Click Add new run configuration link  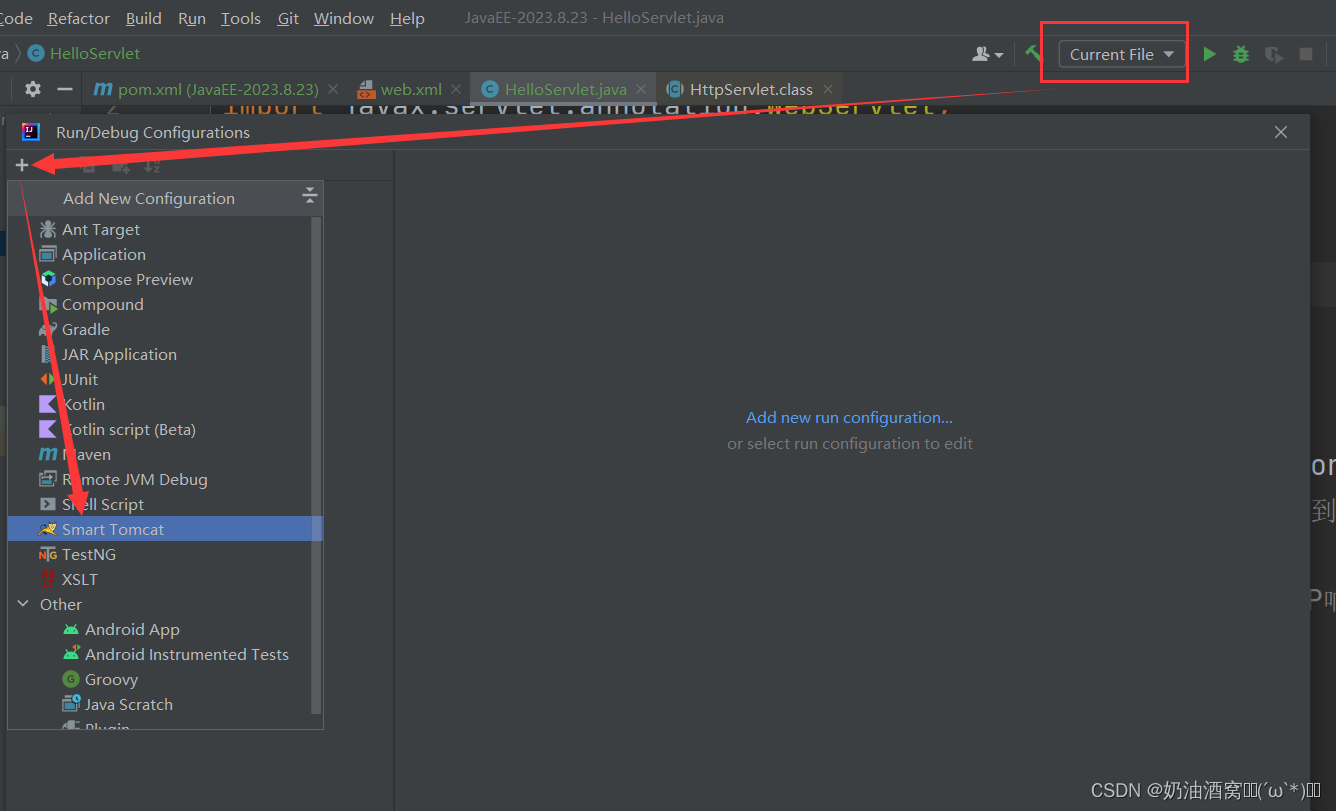pos(849,418)
